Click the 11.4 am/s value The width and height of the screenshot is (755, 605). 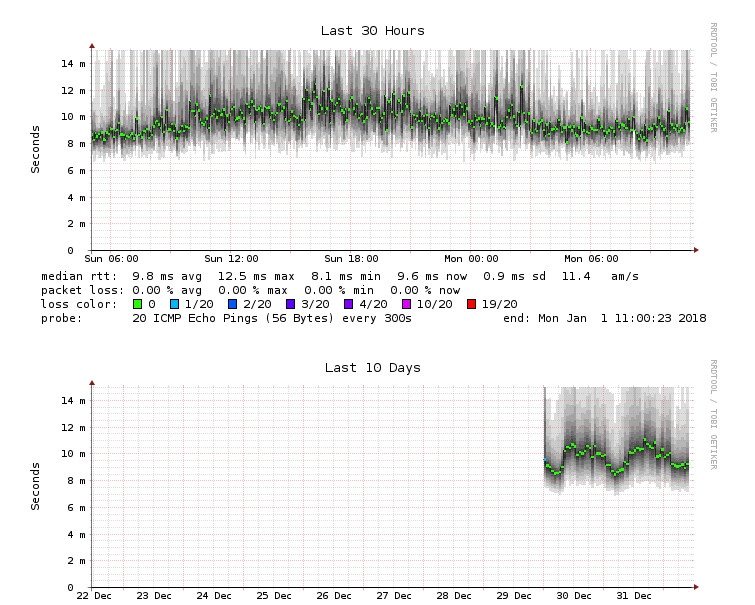600,276
